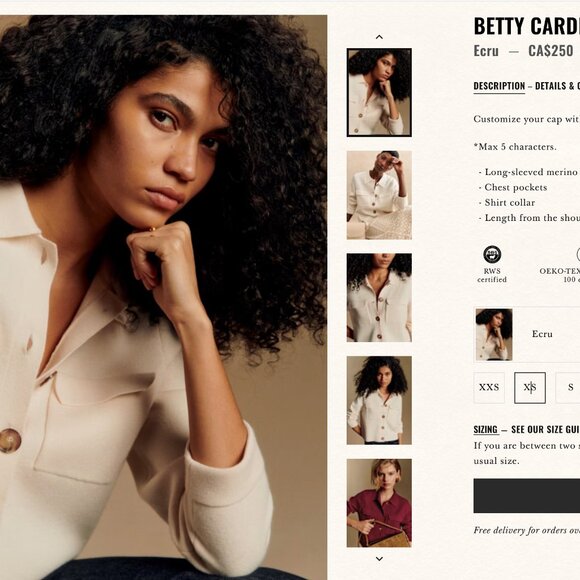Click the black add-to-cart button

pyautogui.click(x=527, y=496)
